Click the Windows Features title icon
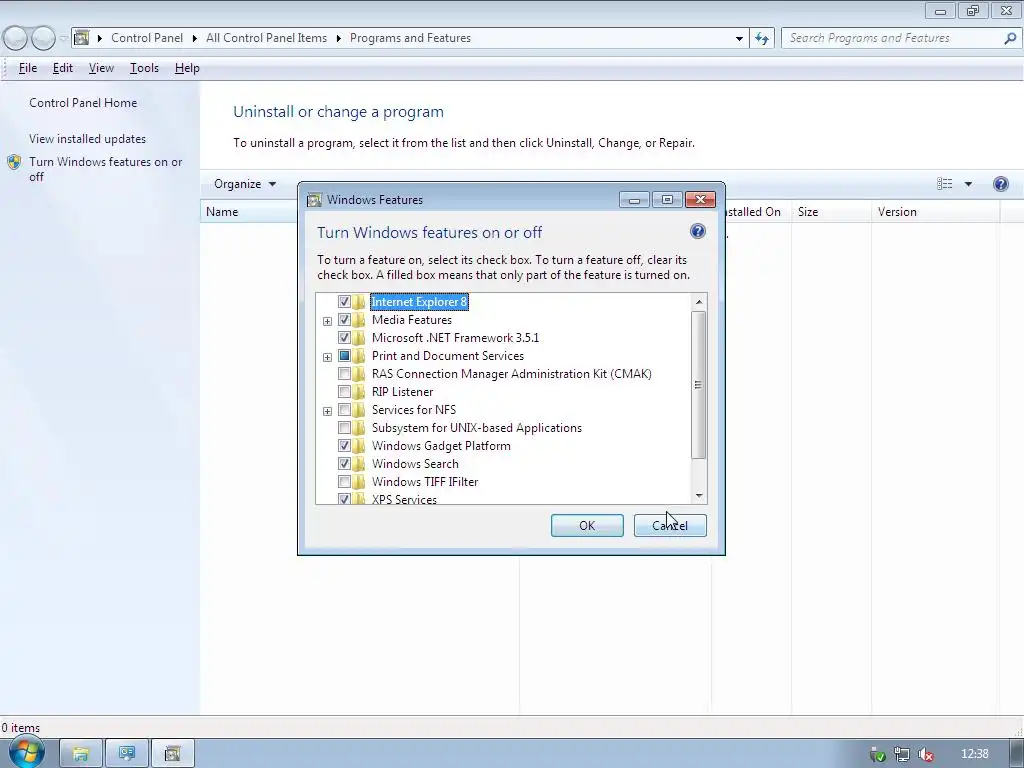The width and height of the screenshot is (1024, 768). [x=314, y=200]
